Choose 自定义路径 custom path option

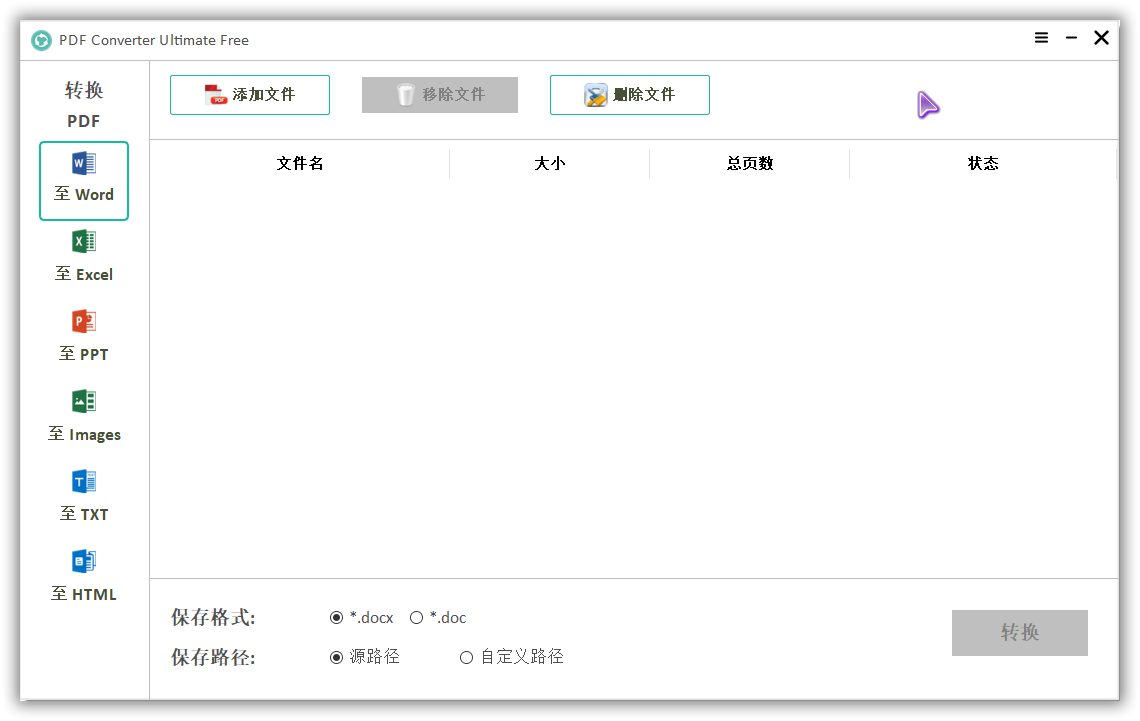(466, 657)
